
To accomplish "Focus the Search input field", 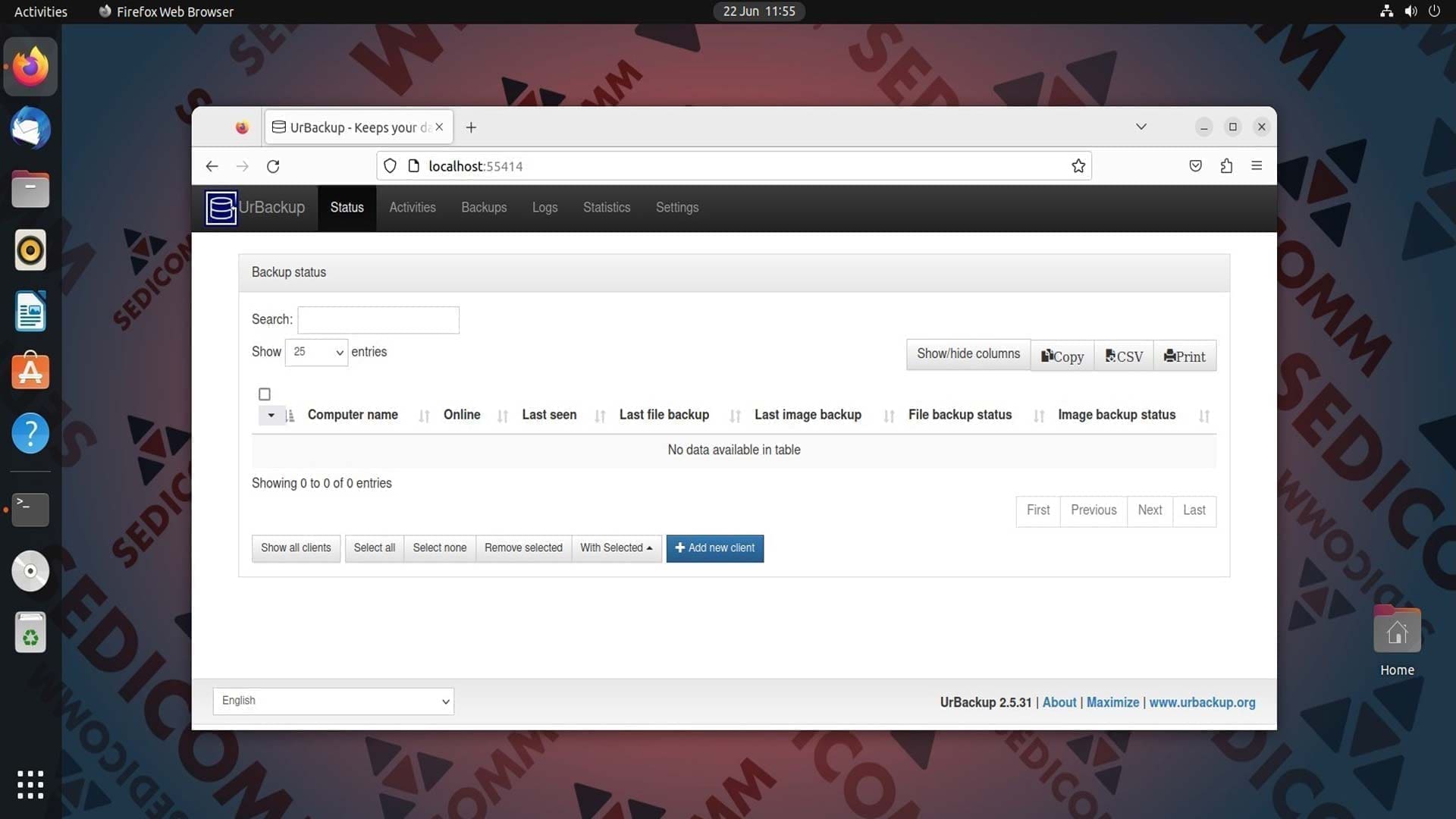I will (378, 320).
